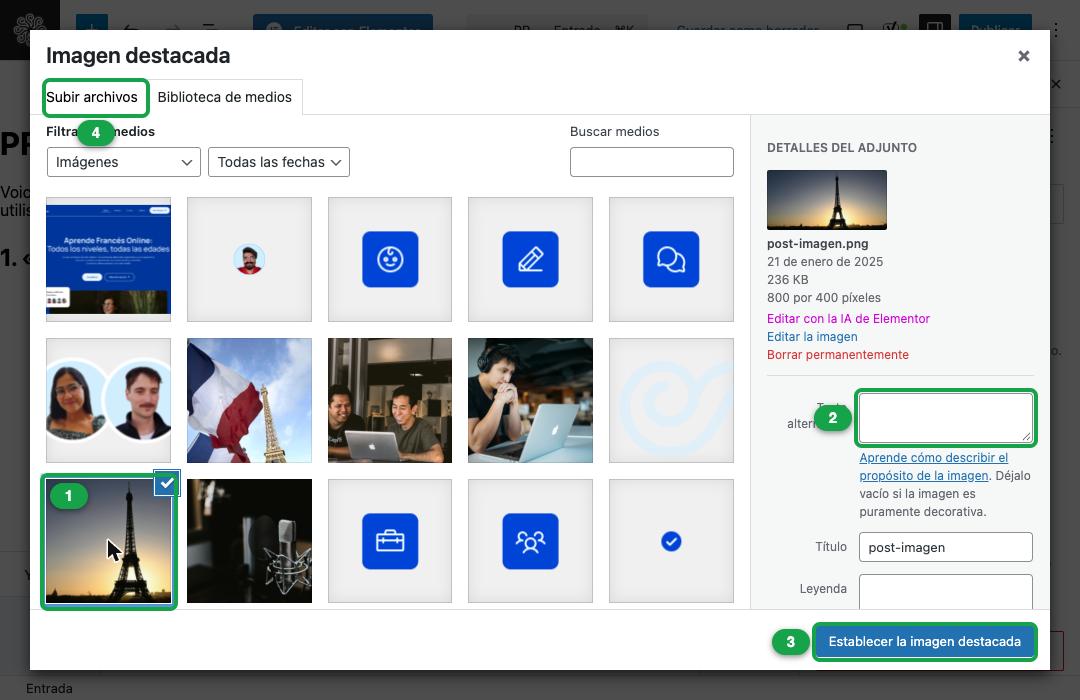
Task: Select the Aprende Francés Online website screenshot thumbnail
Action: pos(108,259)
